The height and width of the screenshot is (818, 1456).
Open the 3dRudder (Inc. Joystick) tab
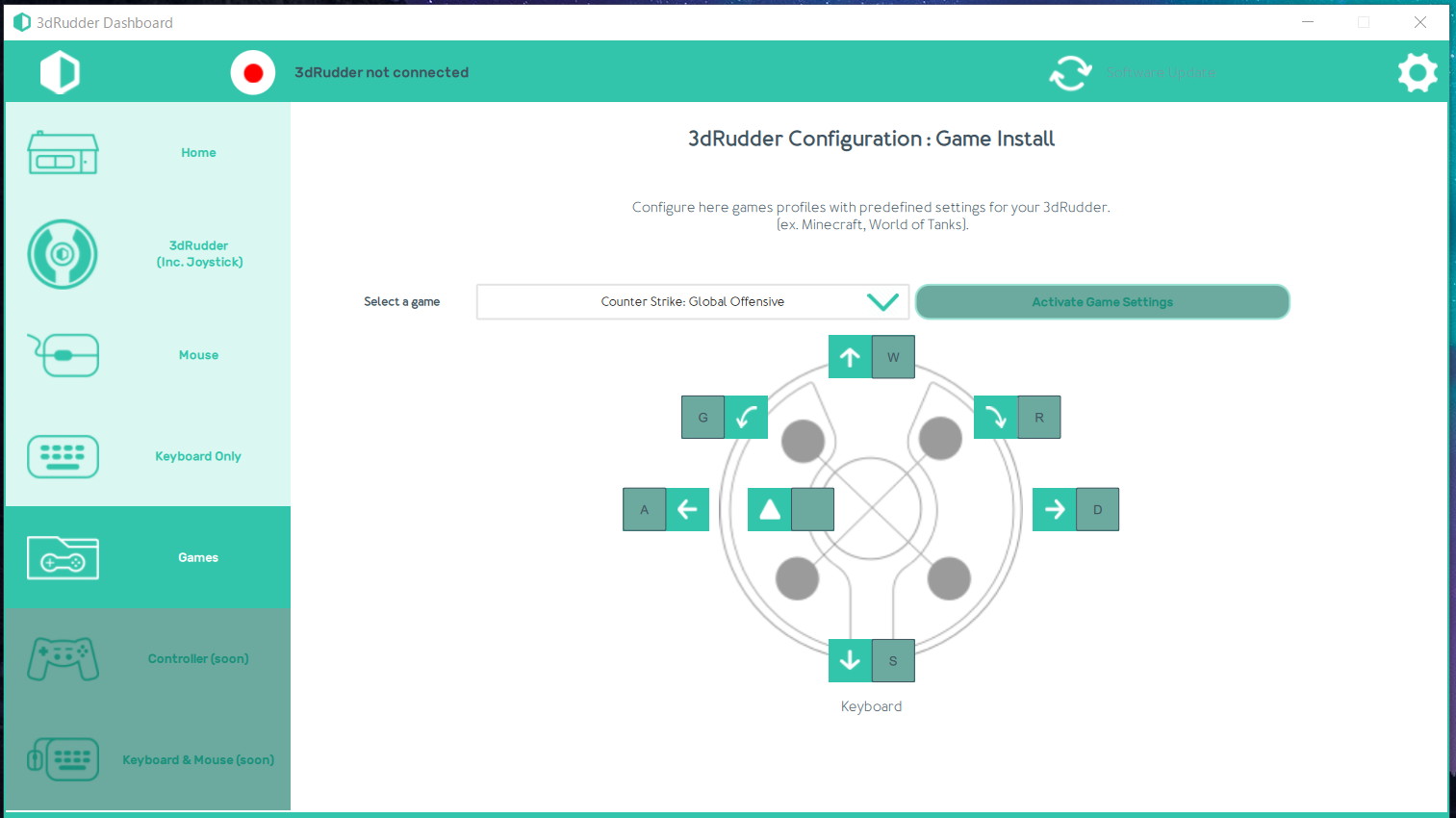148,254
